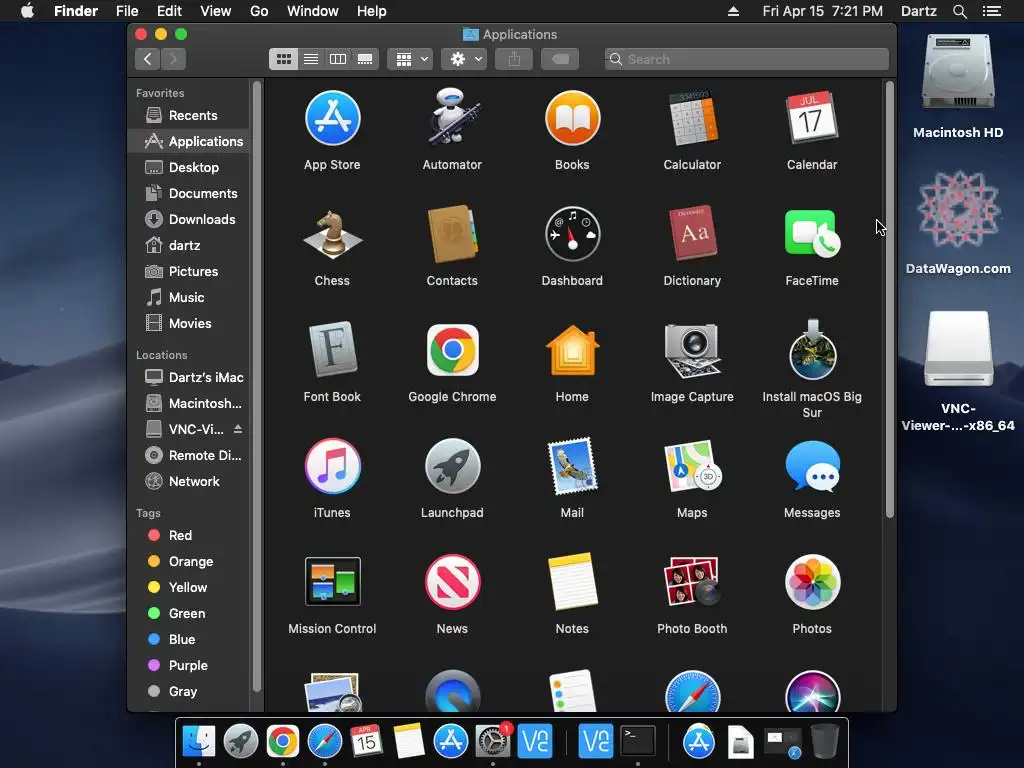
Task: Select the Mission Control application
Action: (x=332, y=581)
